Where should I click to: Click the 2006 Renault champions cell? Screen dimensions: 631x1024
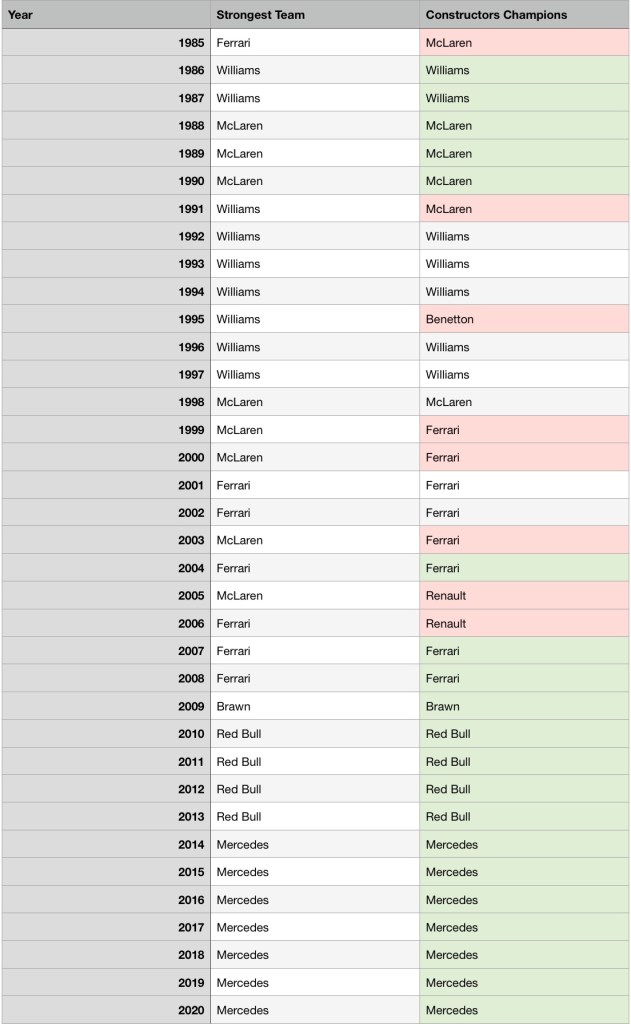pyautogui.click(x=524, y=623)
